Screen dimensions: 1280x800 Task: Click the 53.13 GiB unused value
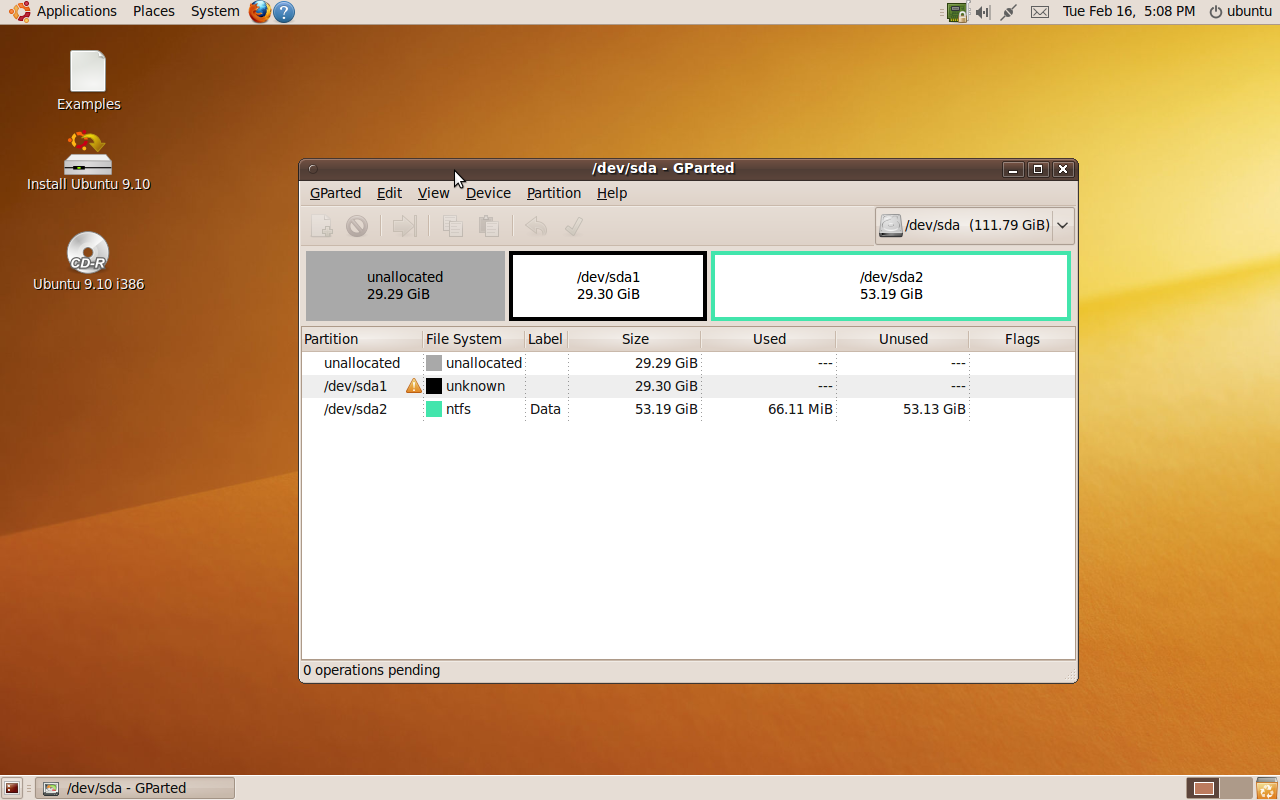click(934, 409)
